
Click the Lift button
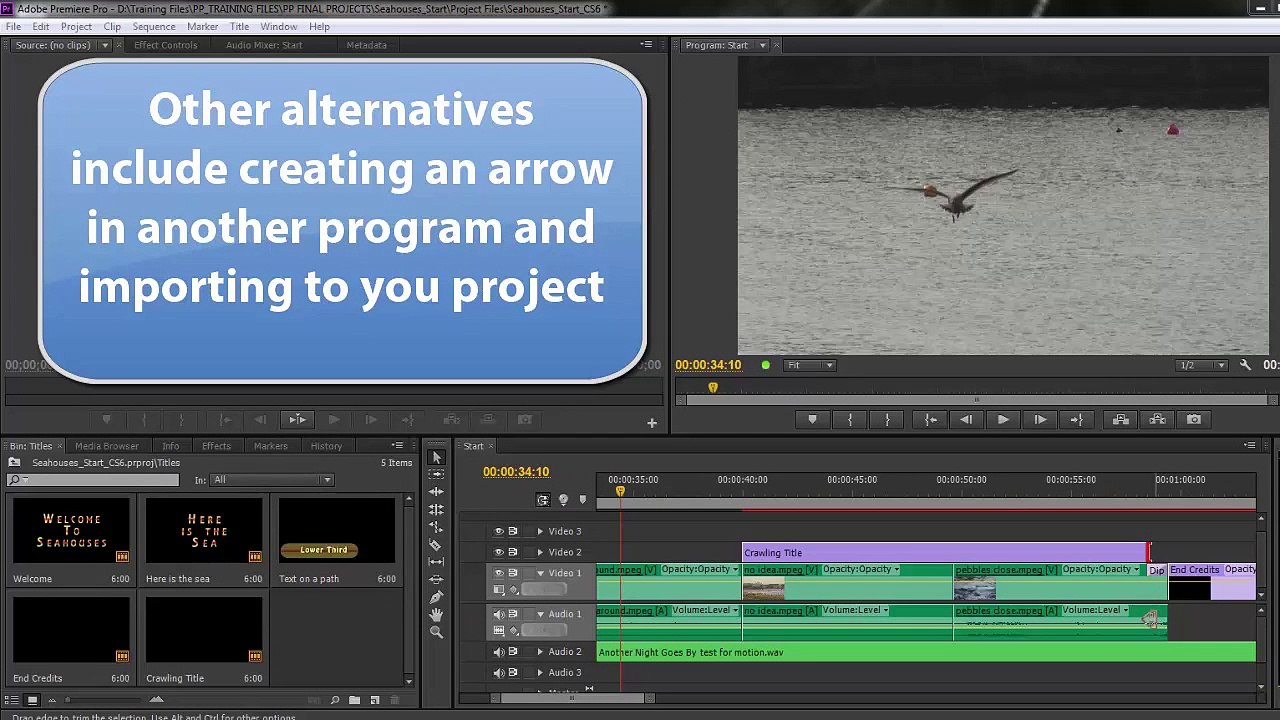click(x=1120, y=420)
